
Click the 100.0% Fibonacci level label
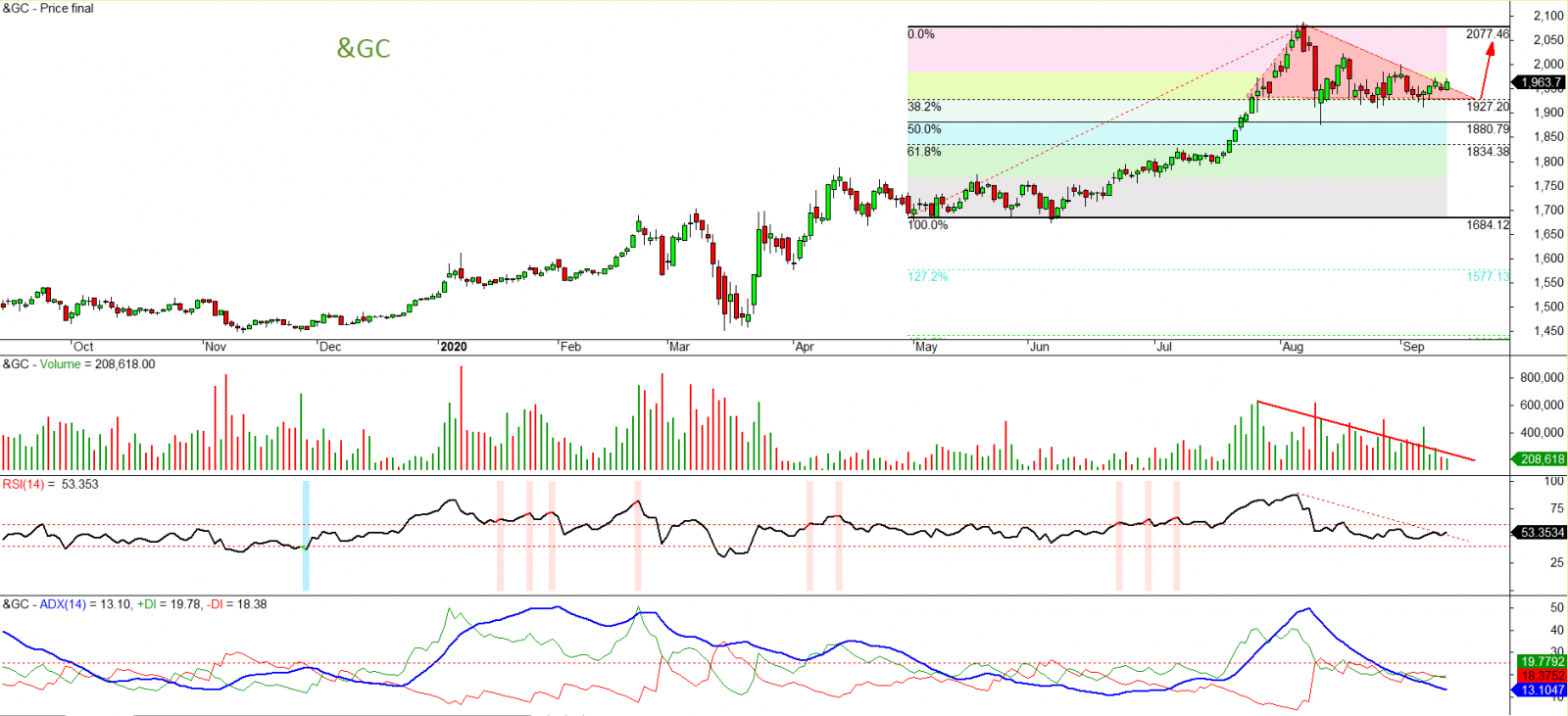(928, 225)
